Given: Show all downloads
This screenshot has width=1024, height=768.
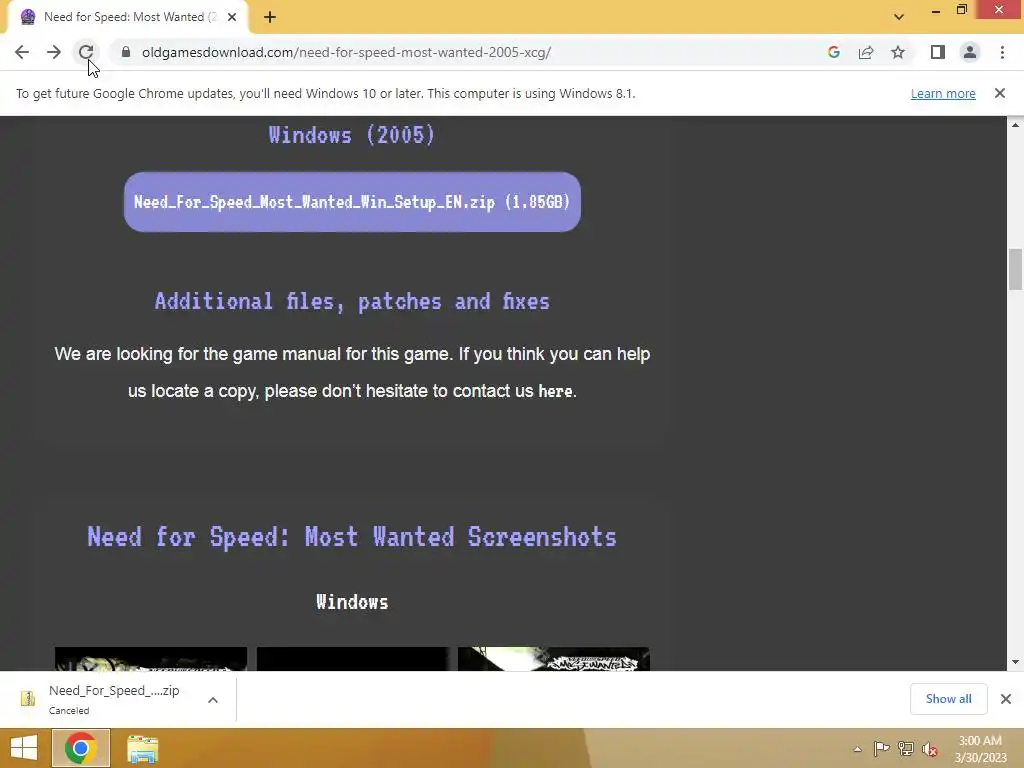Looking at the screenshot, I should [x=948, y=699].
